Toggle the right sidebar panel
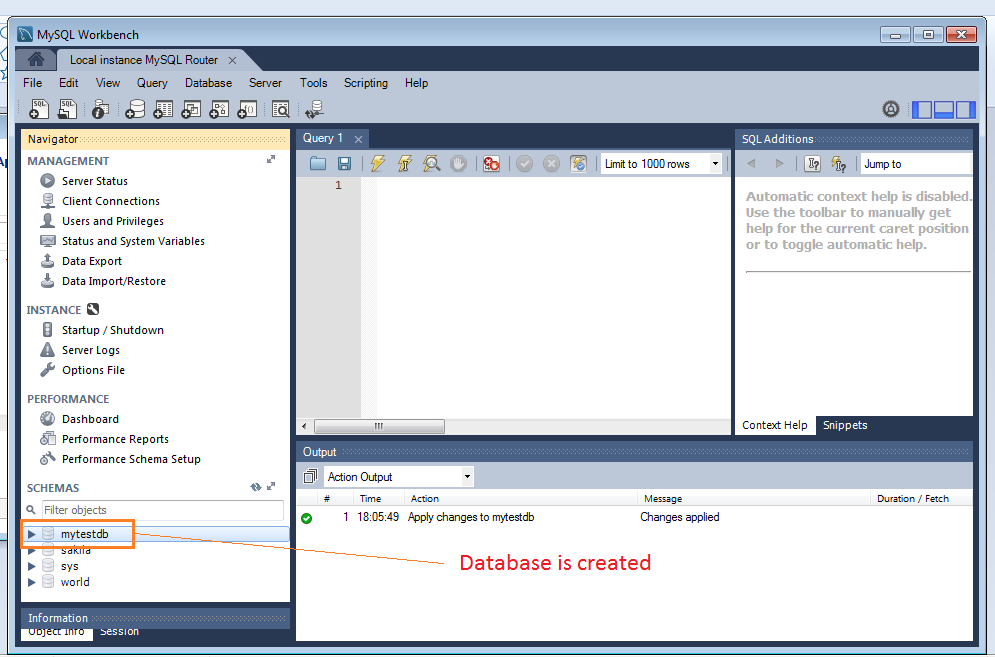This screenshot has width=995, height=657. (x=965, y=110)
